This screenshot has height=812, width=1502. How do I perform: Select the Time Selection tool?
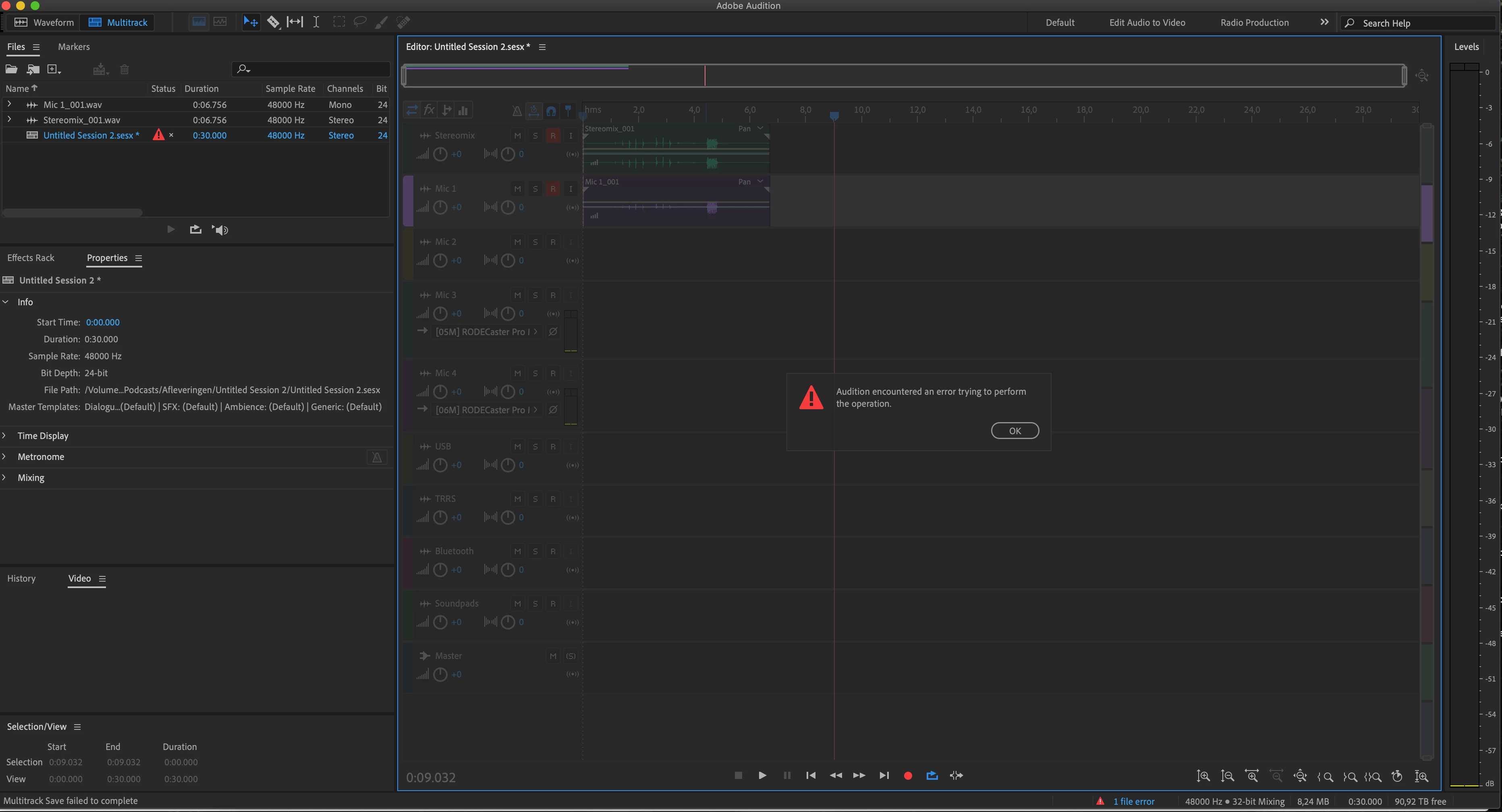[x=315, y=22]
